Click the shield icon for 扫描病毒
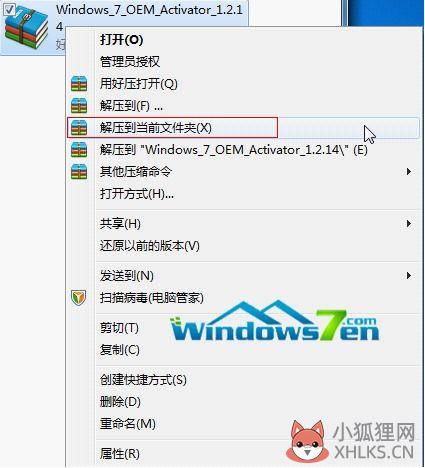 coord(79,297)
